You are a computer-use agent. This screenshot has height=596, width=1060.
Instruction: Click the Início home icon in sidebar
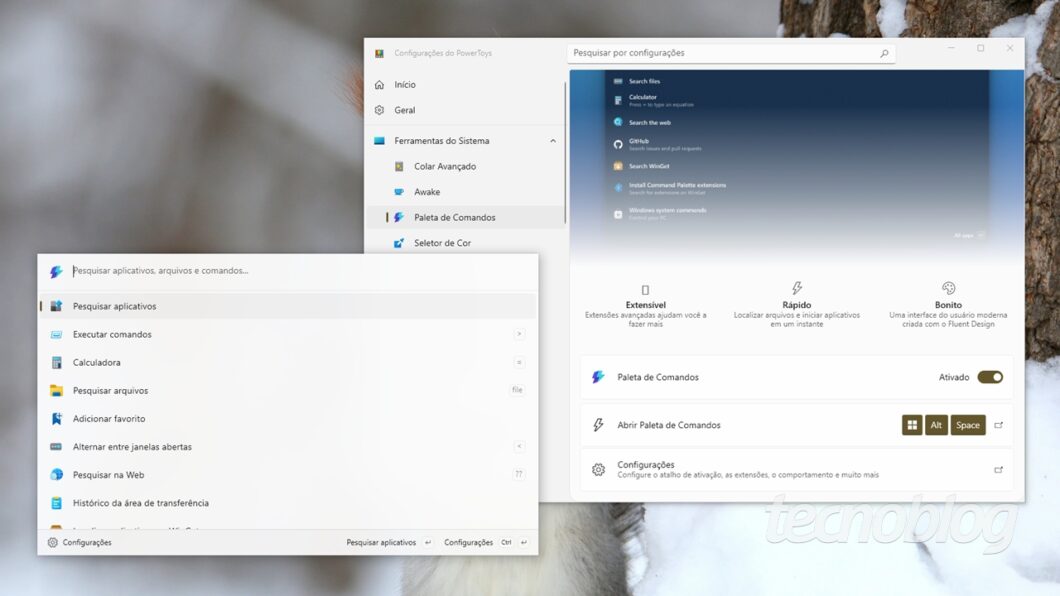coord(379,85)
